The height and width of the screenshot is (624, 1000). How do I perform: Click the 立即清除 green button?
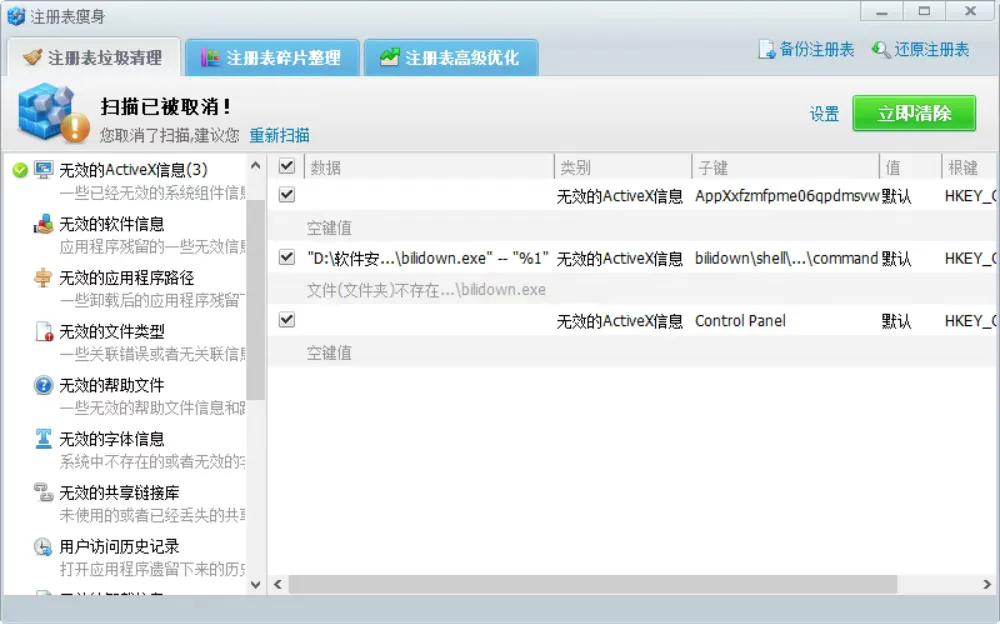coord(915,113)
